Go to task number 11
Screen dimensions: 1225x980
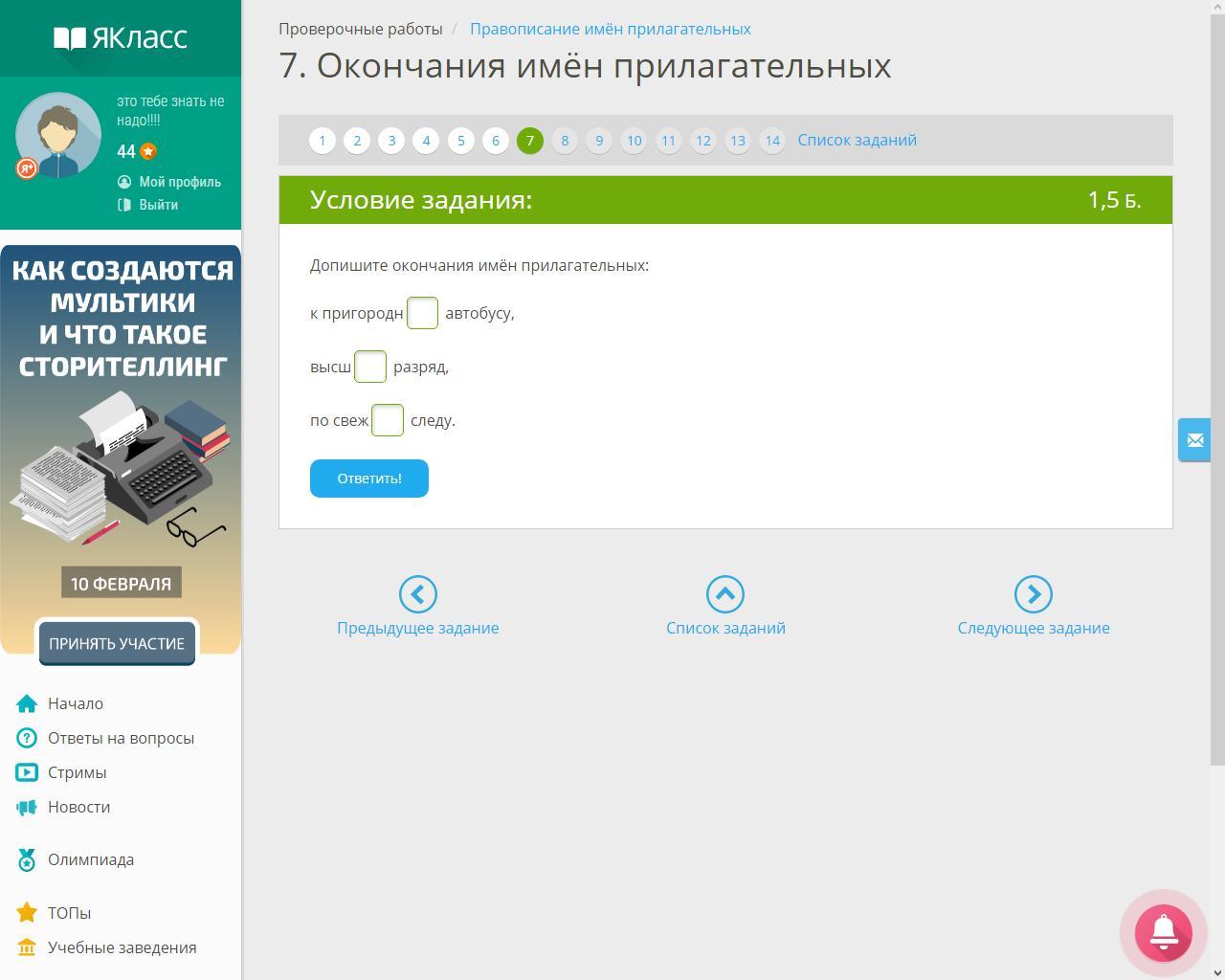tap(668, 141)
